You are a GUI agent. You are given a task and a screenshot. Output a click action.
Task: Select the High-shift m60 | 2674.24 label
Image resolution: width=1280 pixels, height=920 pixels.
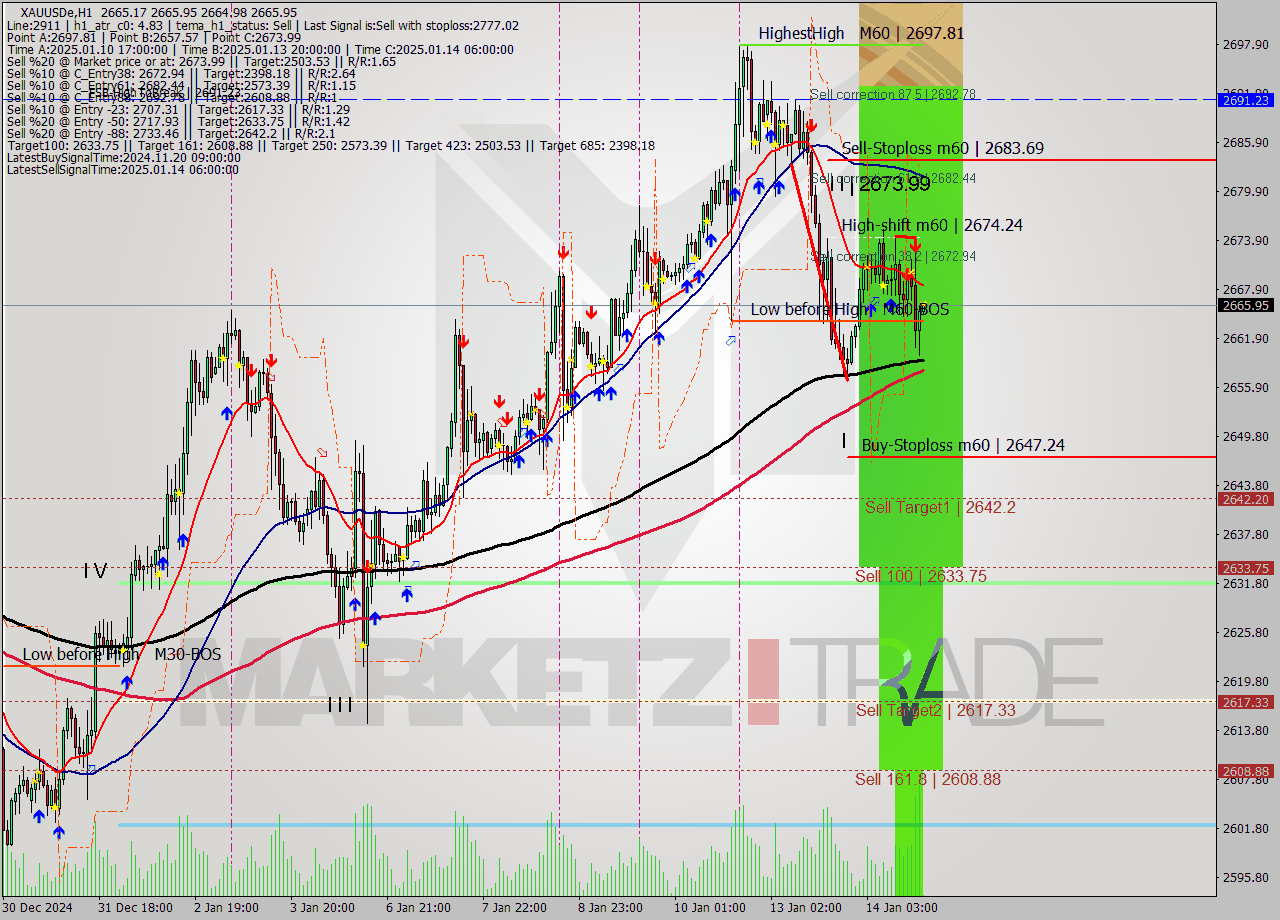pyautogui.click(x=932, y=225)
